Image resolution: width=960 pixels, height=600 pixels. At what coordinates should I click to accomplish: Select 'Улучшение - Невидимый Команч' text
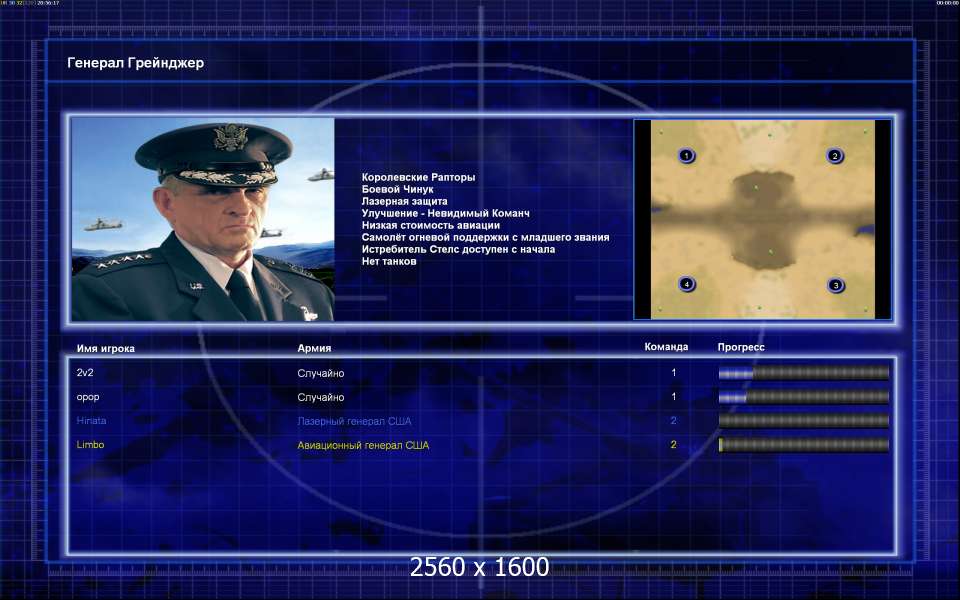pos(446,213)
